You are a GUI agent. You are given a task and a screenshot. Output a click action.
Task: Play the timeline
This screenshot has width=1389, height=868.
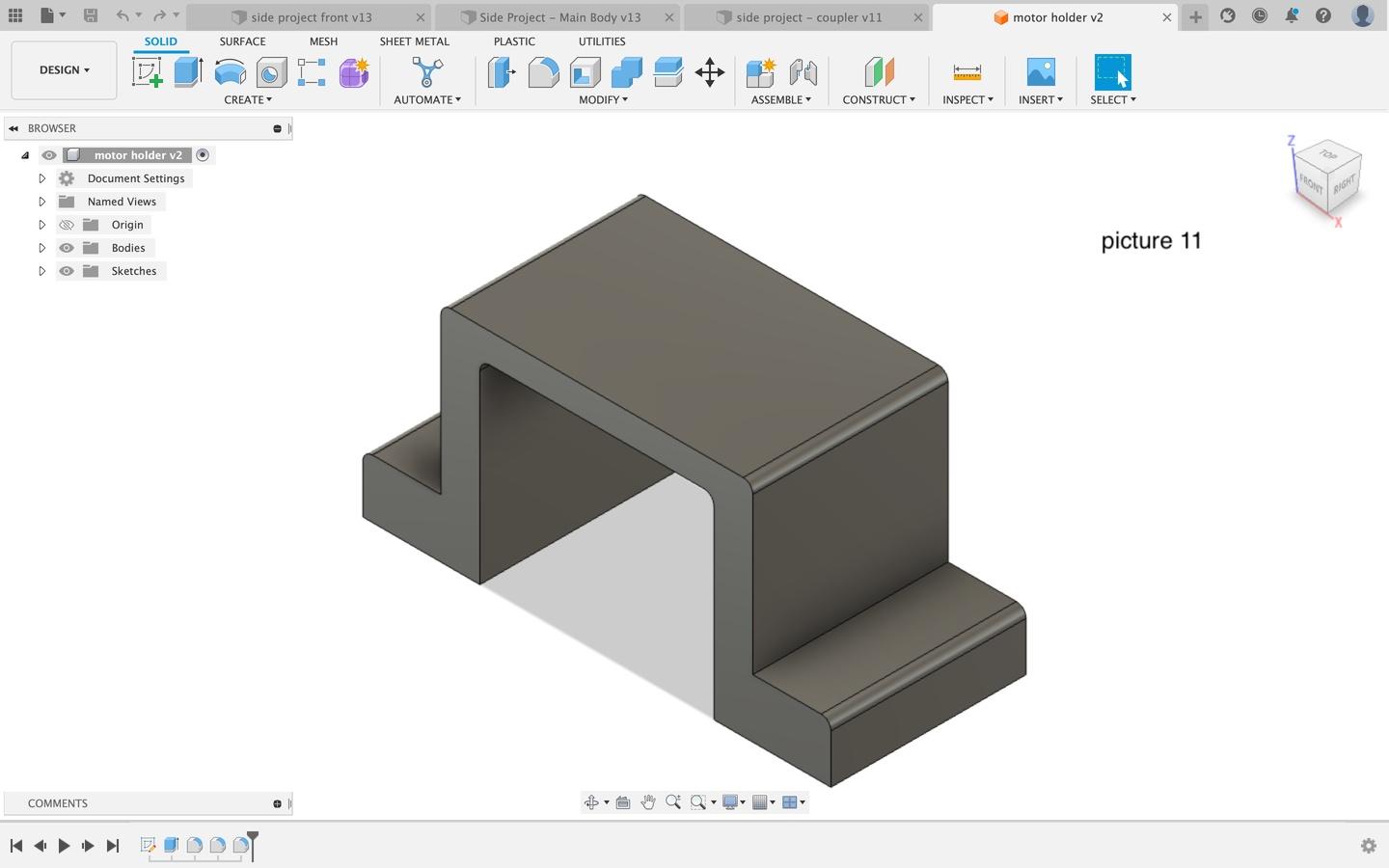point(64,846)
